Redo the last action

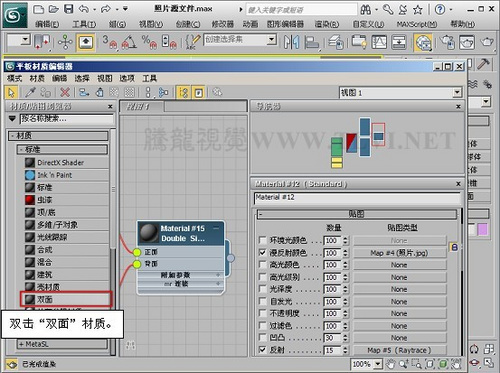tap(105, 9)
